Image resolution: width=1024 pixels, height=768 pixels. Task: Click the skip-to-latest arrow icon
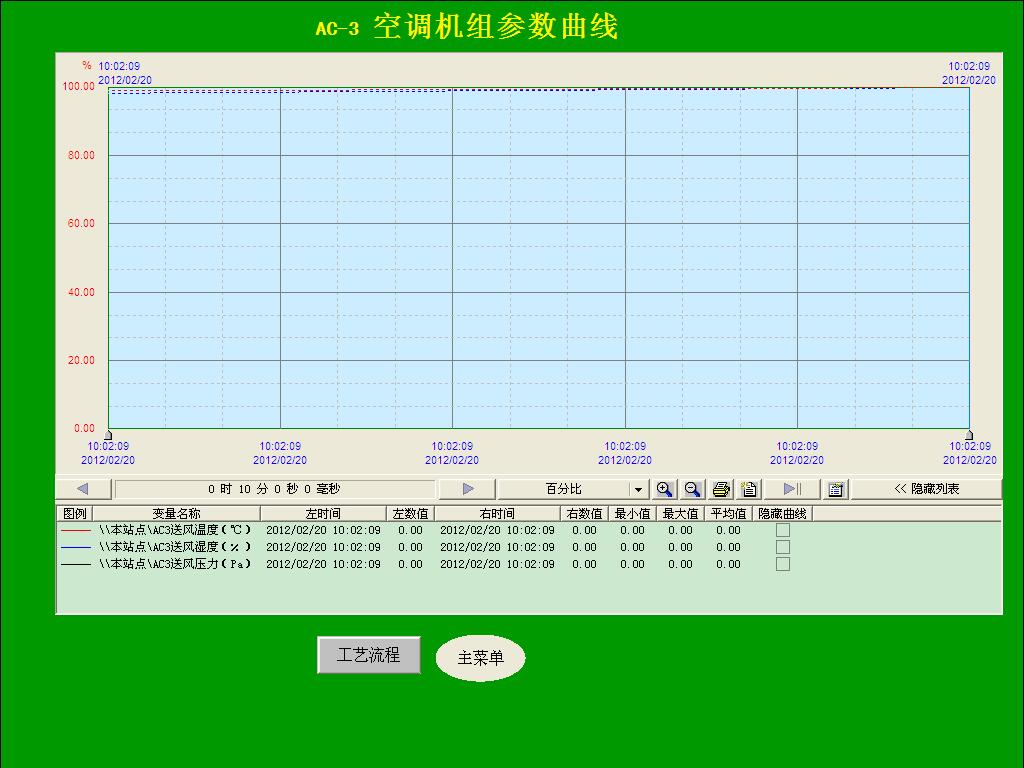coord(794,489)
